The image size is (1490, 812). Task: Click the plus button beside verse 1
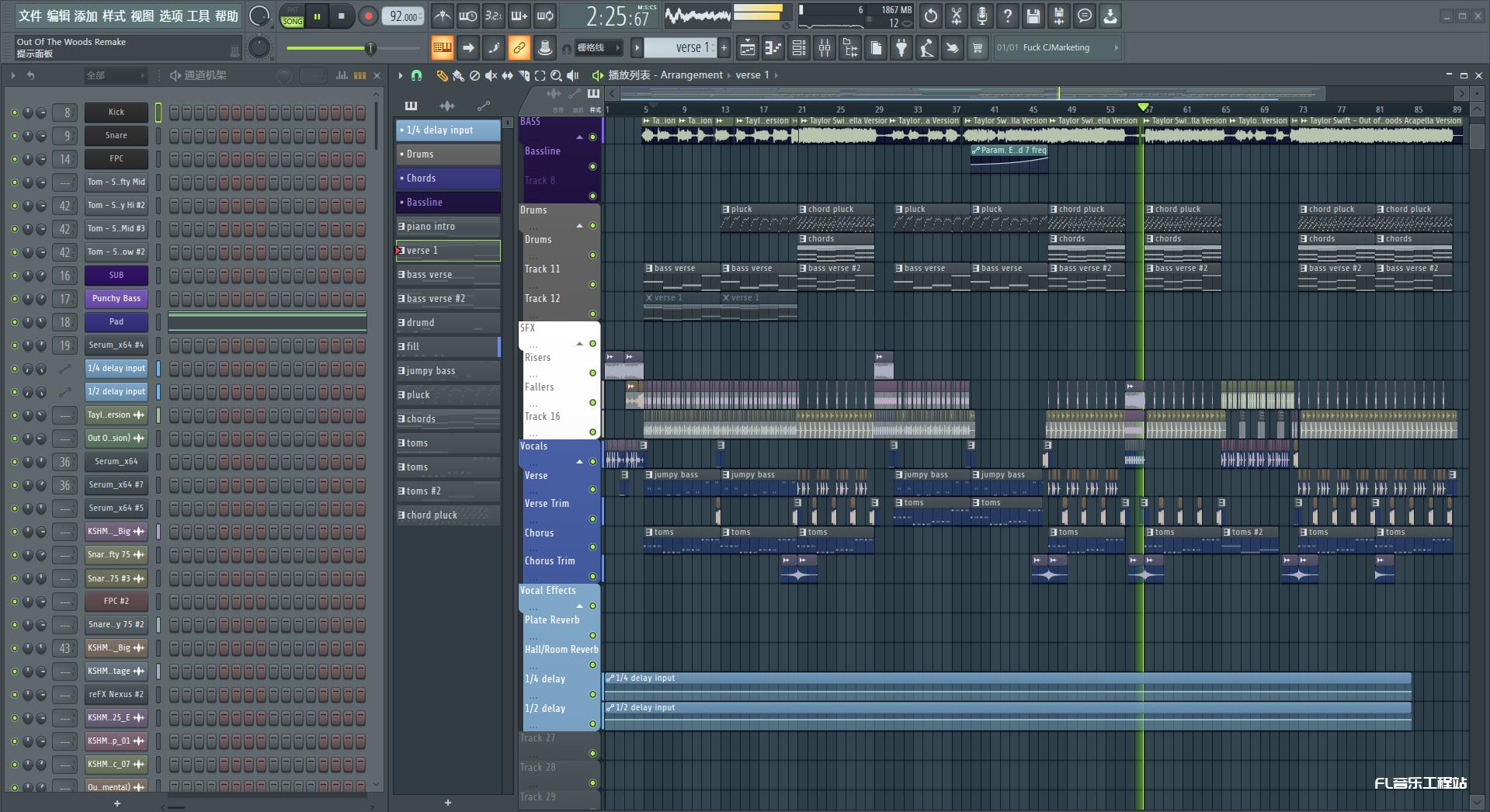click(x=724, y=48)
